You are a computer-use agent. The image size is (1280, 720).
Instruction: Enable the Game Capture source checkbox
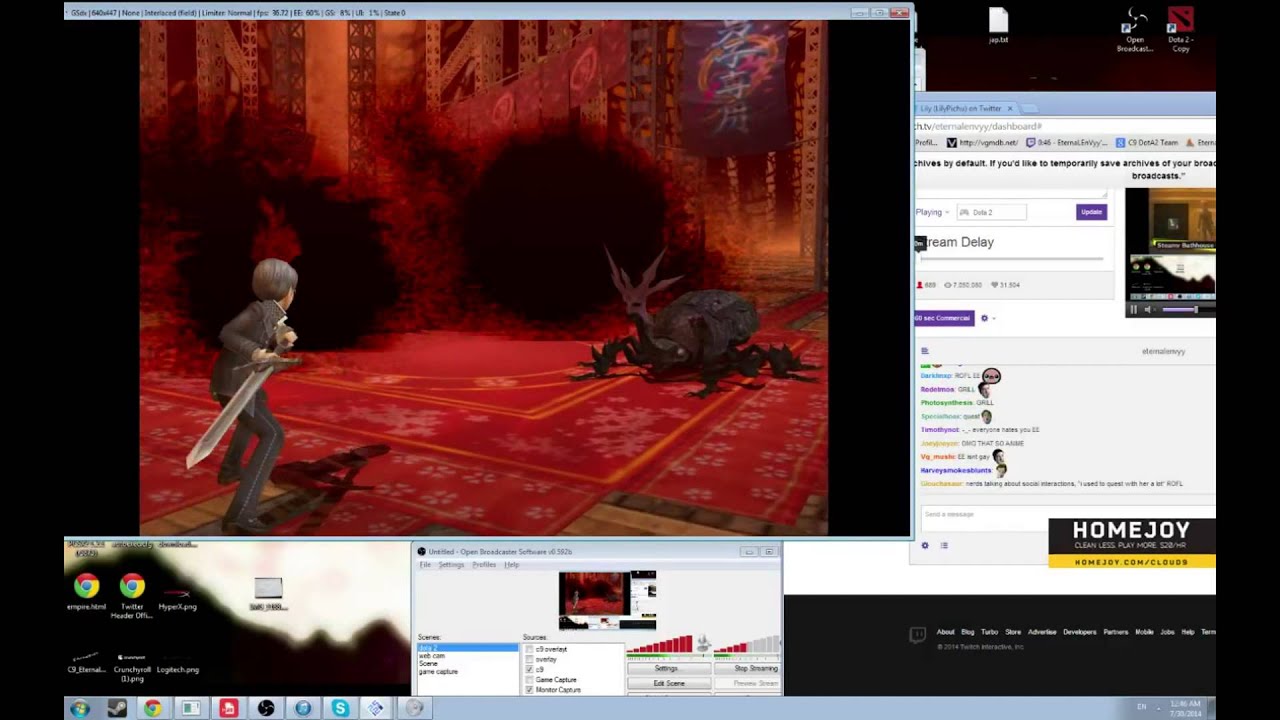pyautogui.click(x=529, y=680)
